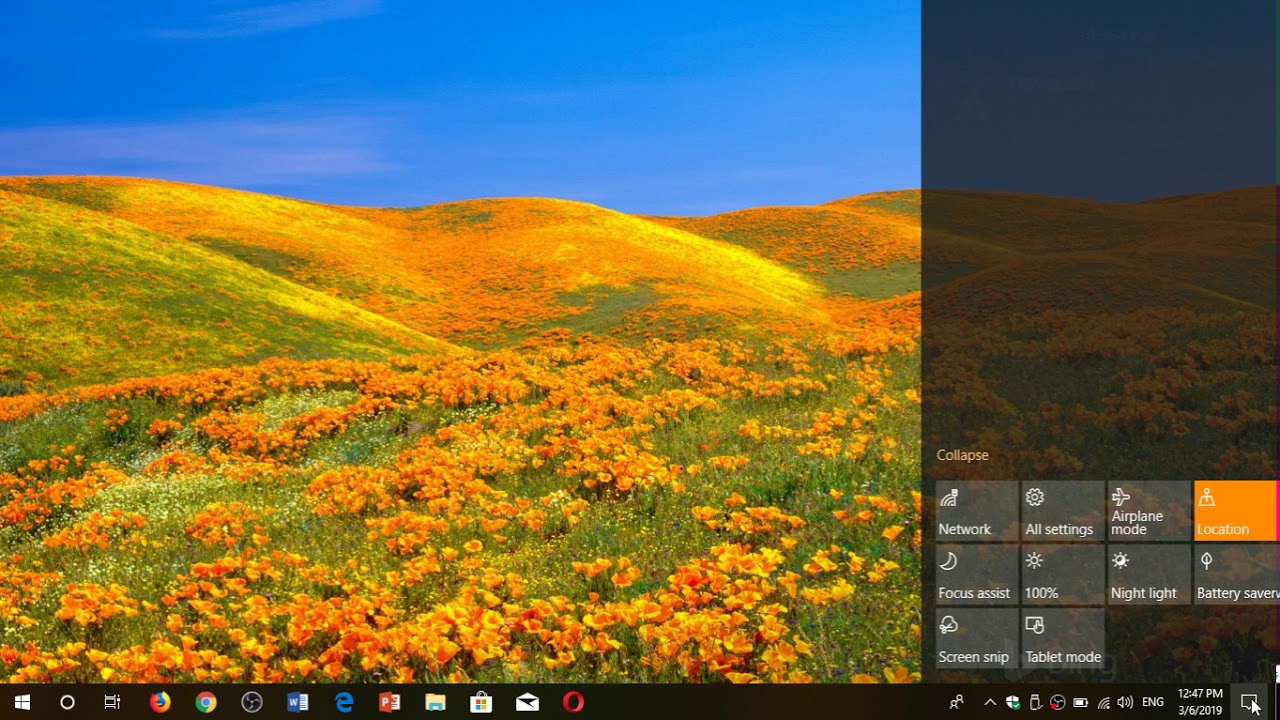This screenshot has height=720, width=1280.
Task: Enable Night light
Action: point(1149,575)
